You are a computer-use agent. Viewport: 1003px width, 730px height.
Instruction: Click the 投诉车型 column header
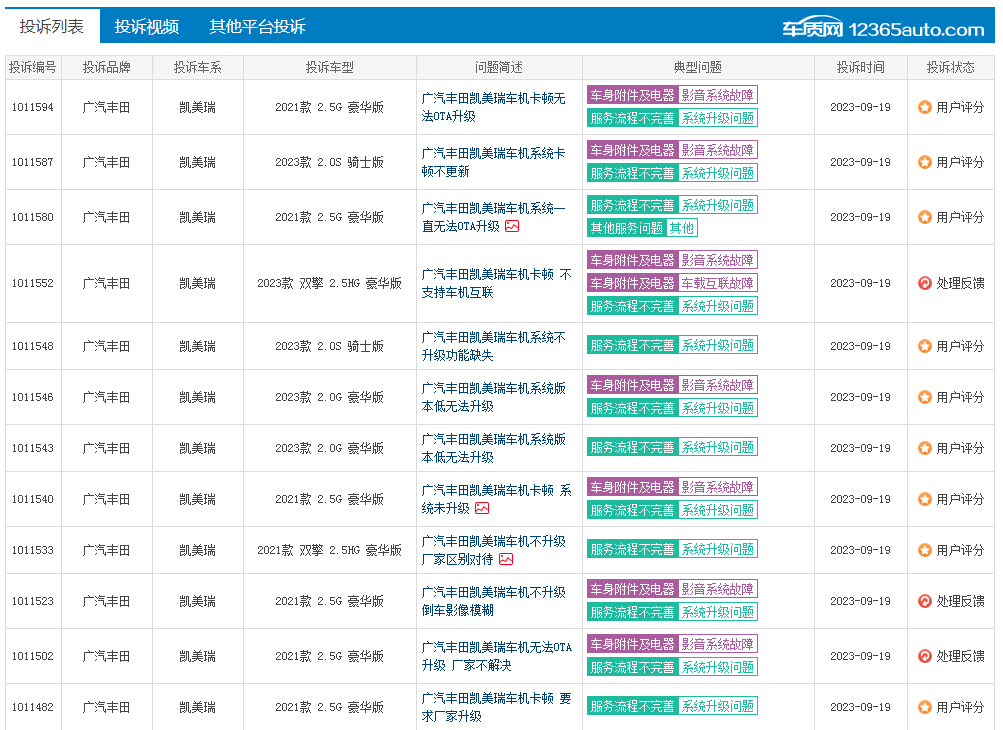329,67
